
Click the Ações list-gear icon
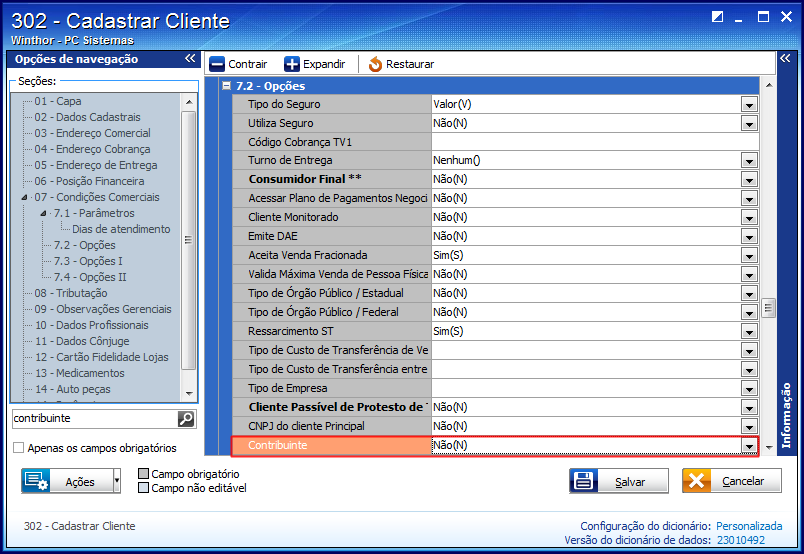tap(36, 481)
